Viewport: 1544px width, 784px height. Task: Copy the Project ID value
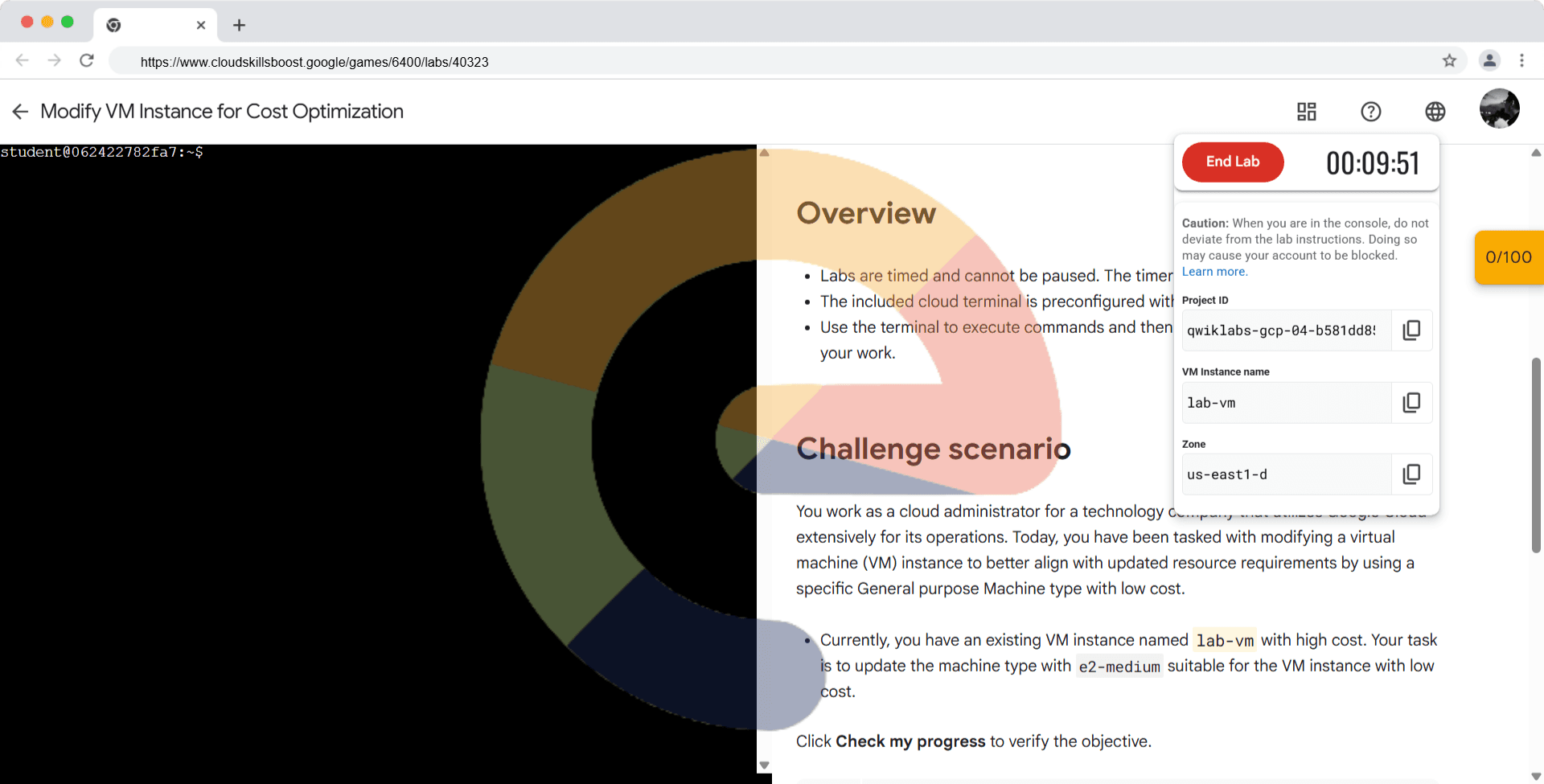click(1411, 330)
